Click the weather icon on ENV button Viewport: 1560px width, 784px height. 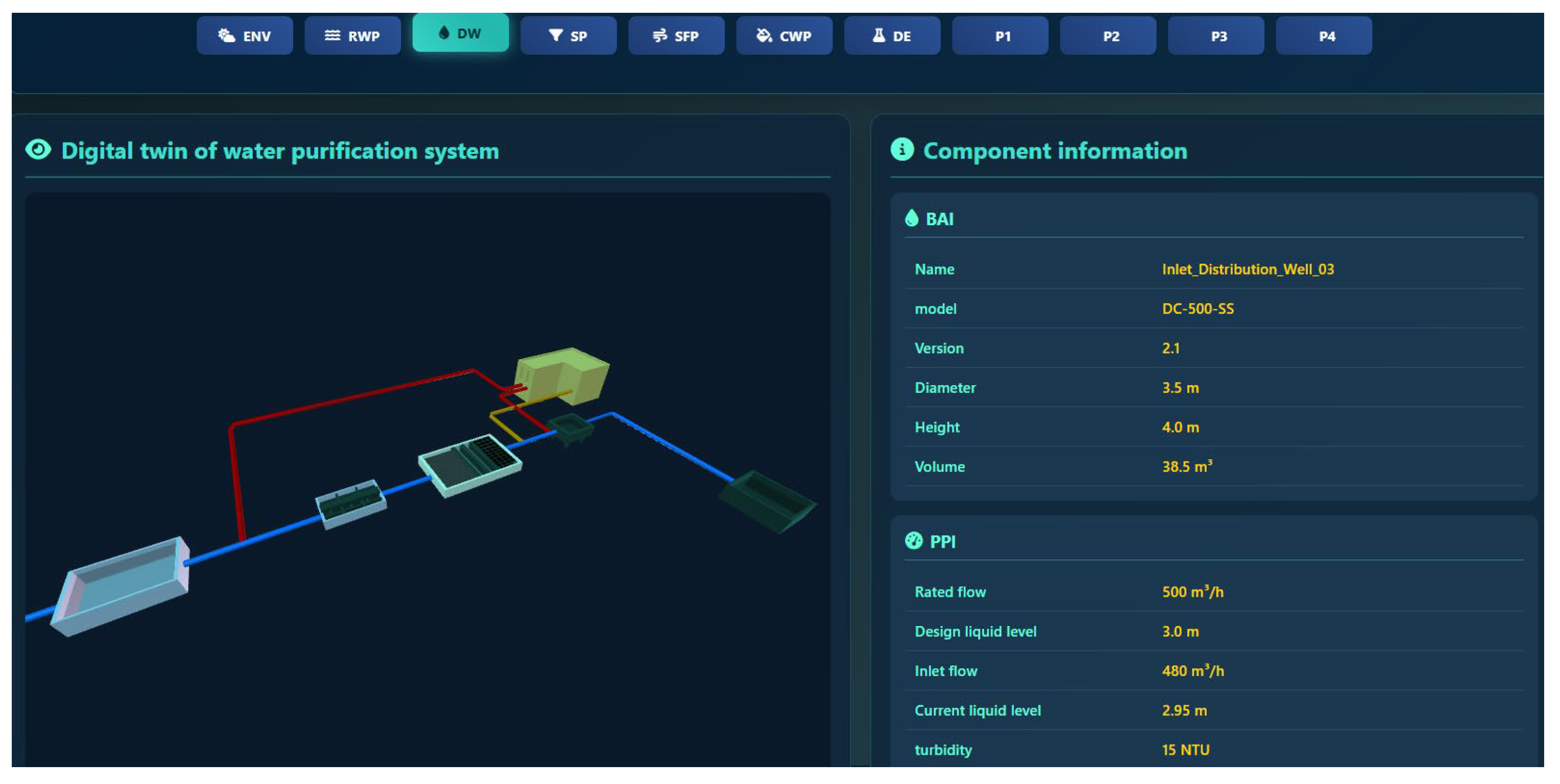227,36
